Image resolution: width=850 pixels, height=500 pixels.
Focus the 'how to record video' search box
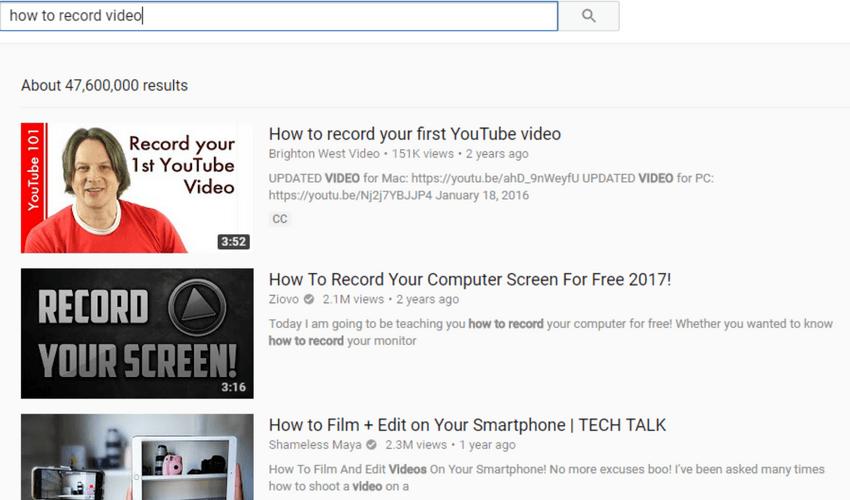(279, 16)
